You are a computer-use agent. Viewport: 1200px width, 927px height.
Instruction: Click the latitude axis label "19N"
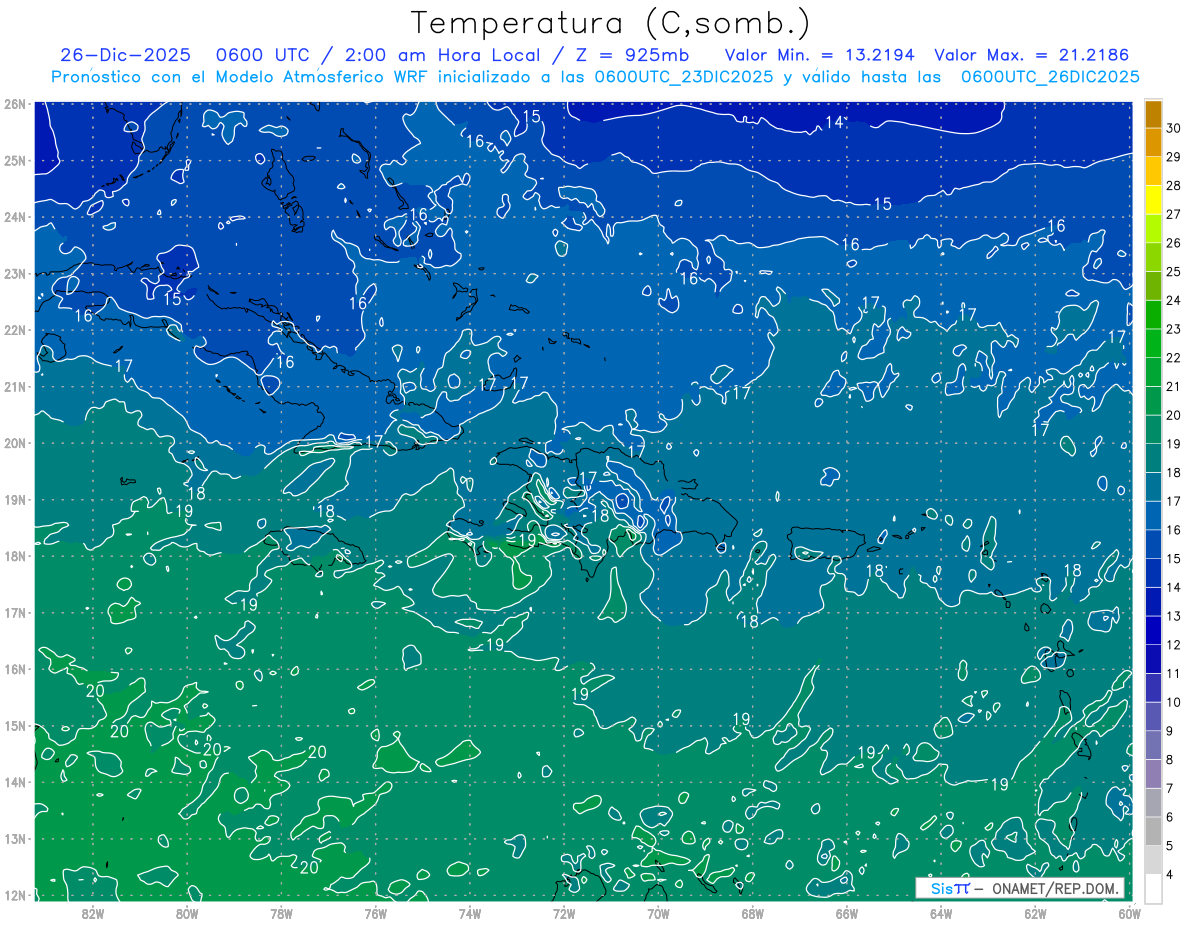pos(14,500)
